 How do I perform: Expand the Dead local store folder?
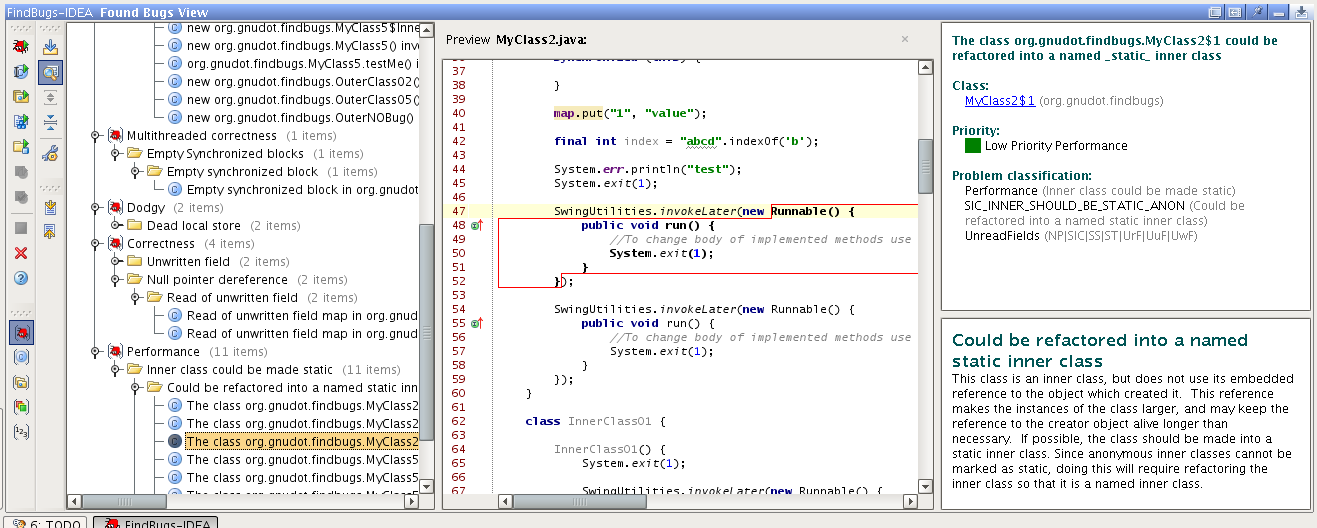[115, 226]
